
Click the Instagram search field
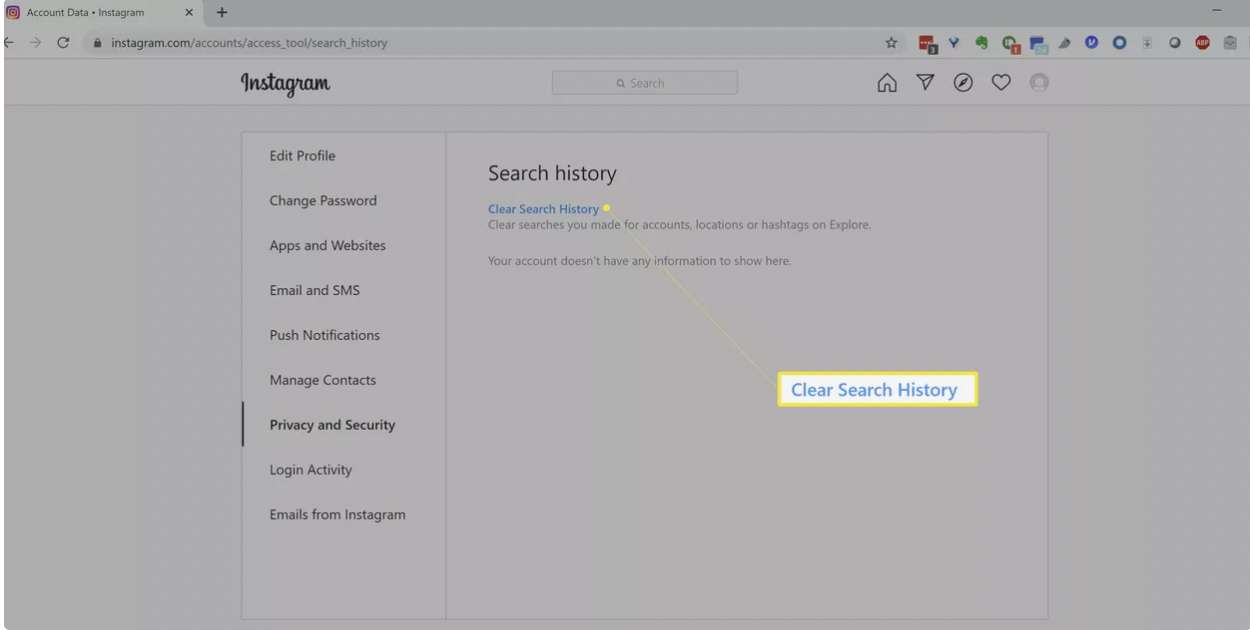(644, 82)
